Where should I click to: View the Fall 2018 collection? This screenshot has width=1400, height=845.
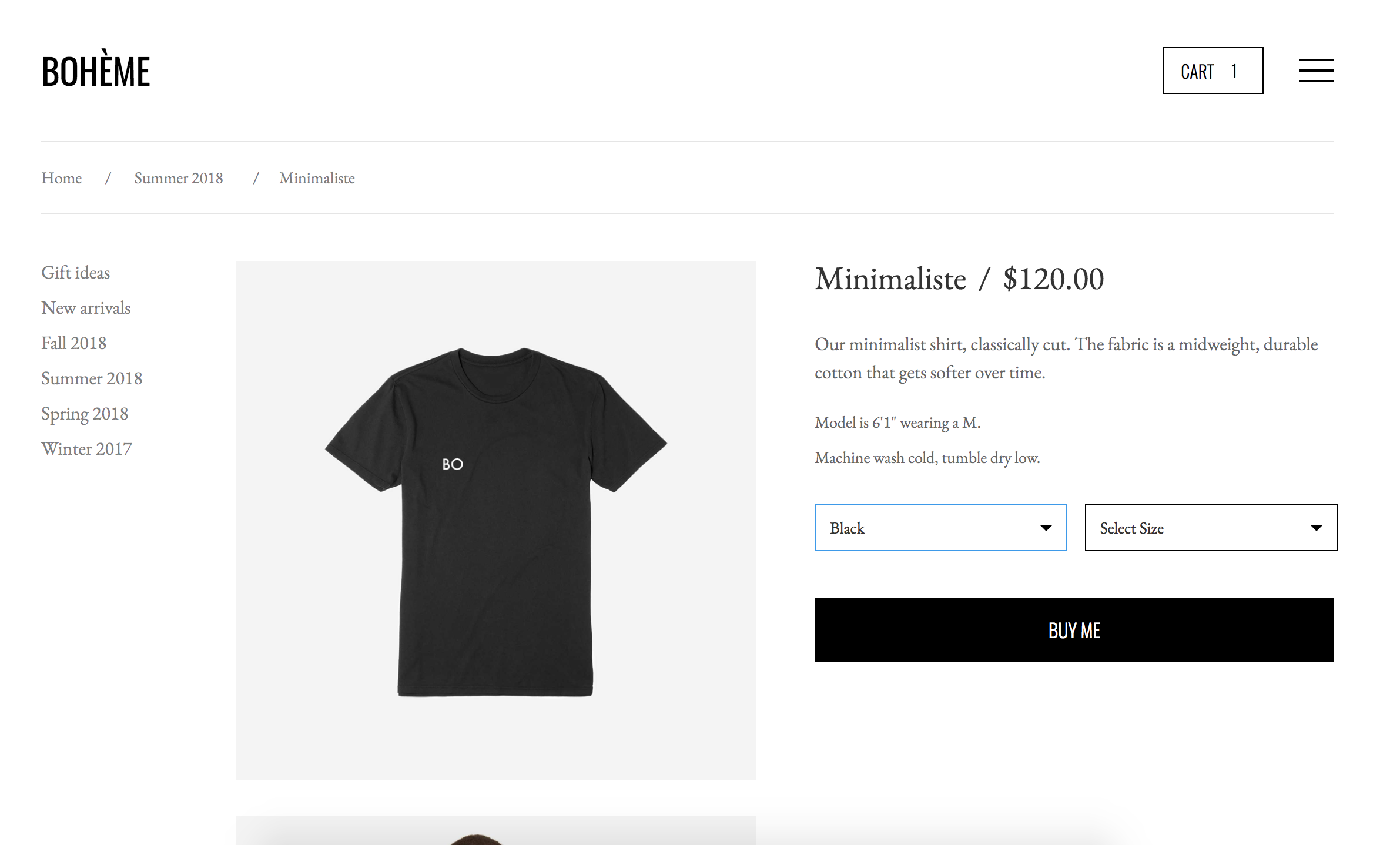tap(73, 343)
